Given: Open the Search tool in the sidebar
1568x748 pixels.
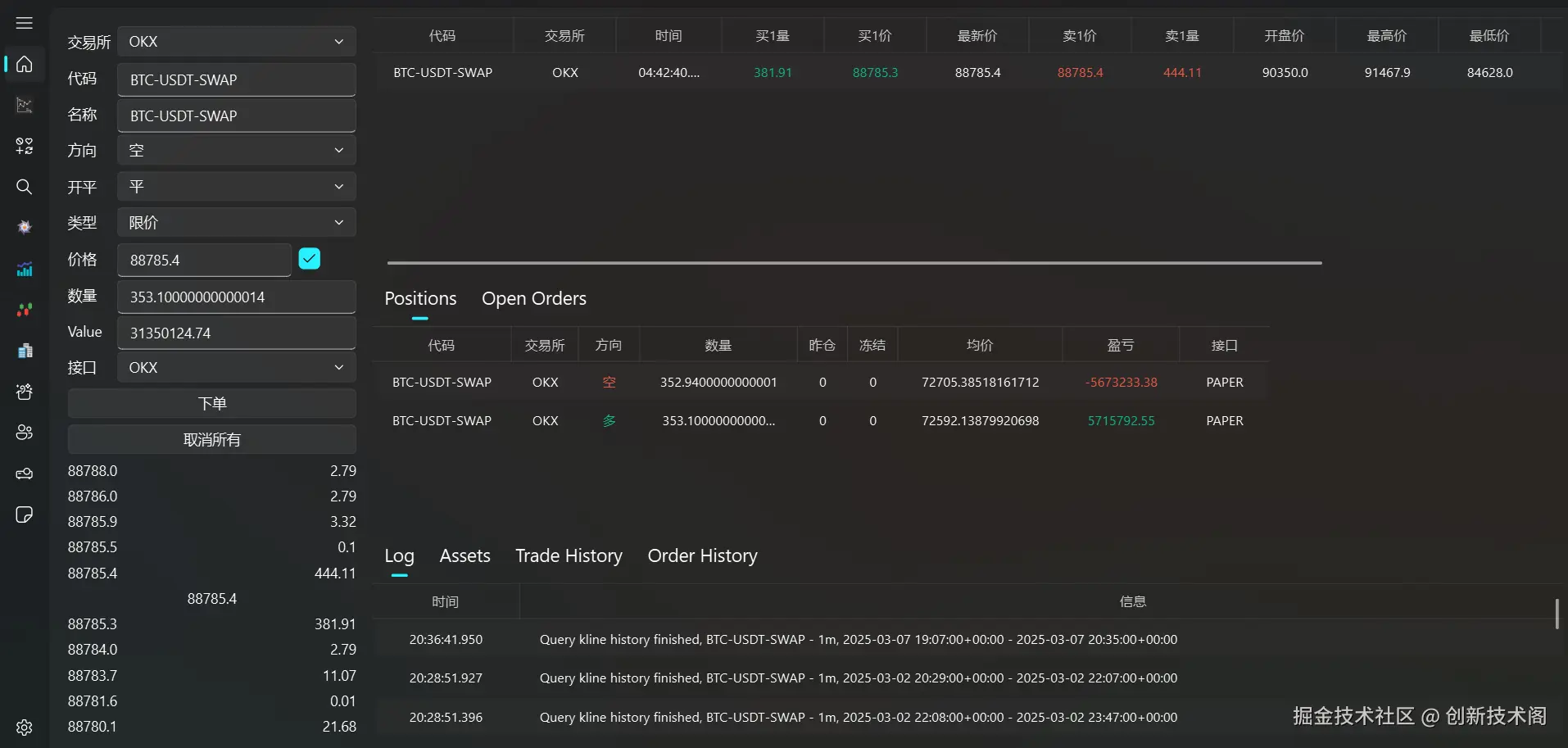Looking at the screenshot, I should tap(24, 187).
